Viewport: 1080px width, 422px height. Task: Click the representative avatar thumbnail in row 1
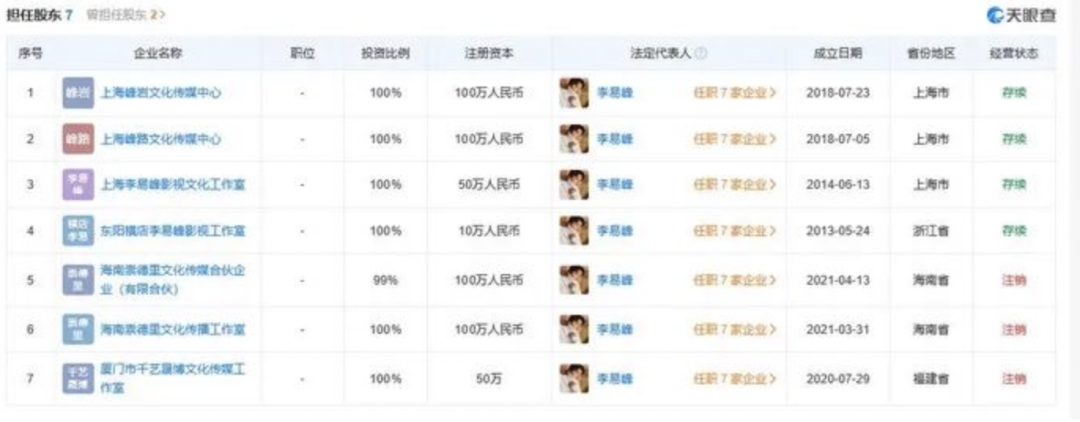point(574,93)
